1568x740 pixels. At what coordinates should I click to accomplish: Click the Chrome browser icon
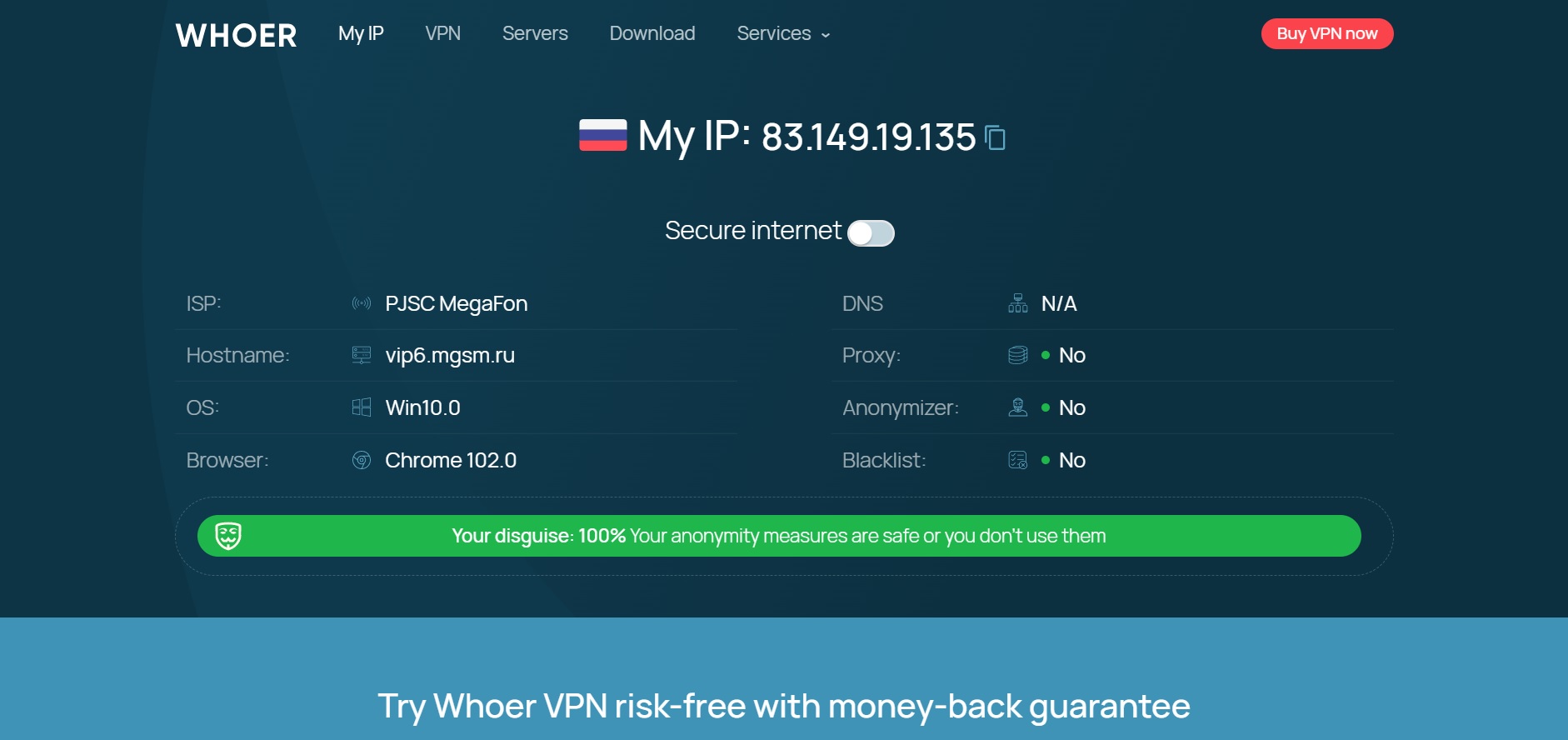pos(362,460)
